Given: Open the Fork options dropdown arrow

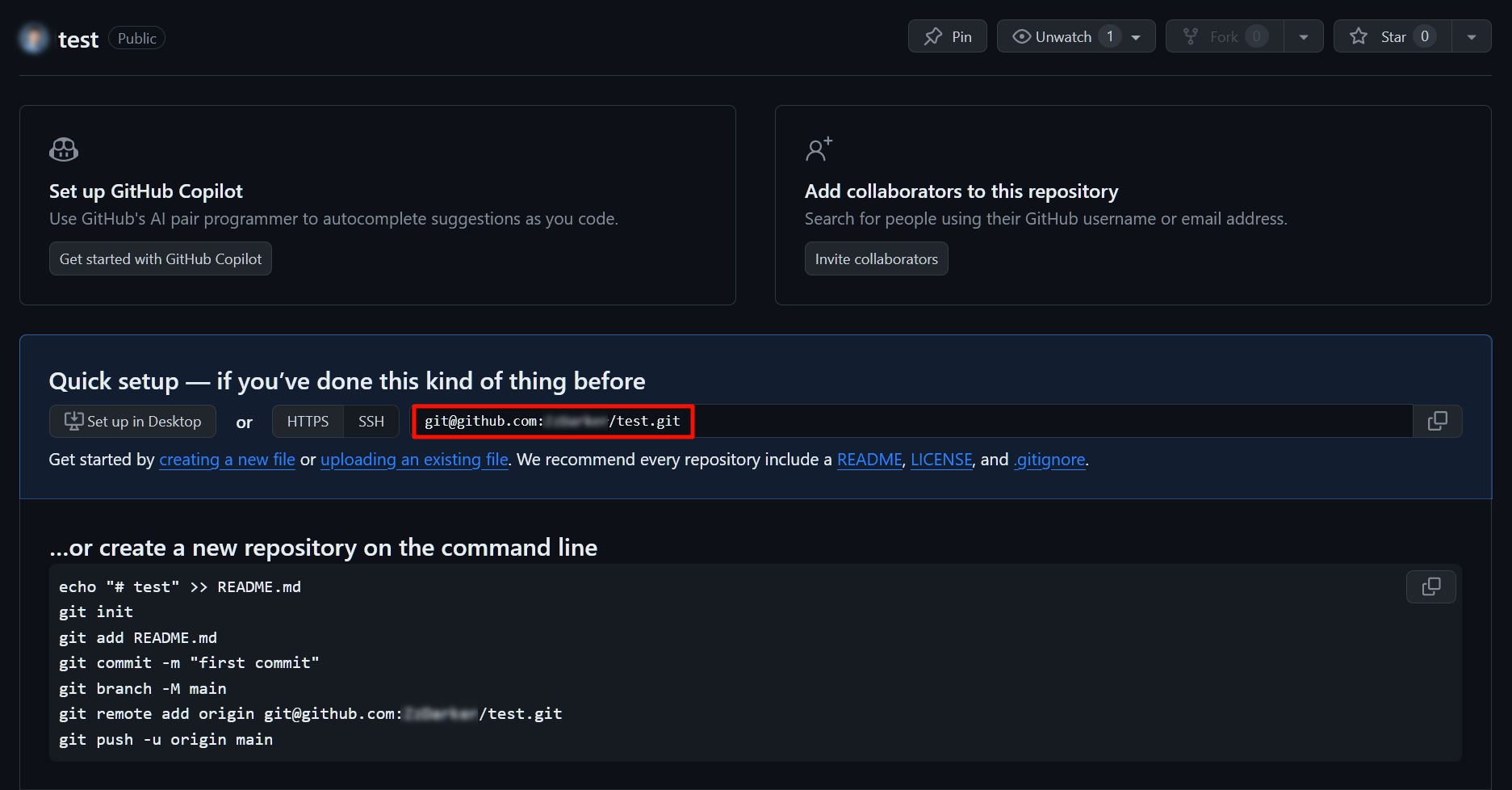Looking at the screenshot, I should pyautogui.click(x=1304, y=37).
